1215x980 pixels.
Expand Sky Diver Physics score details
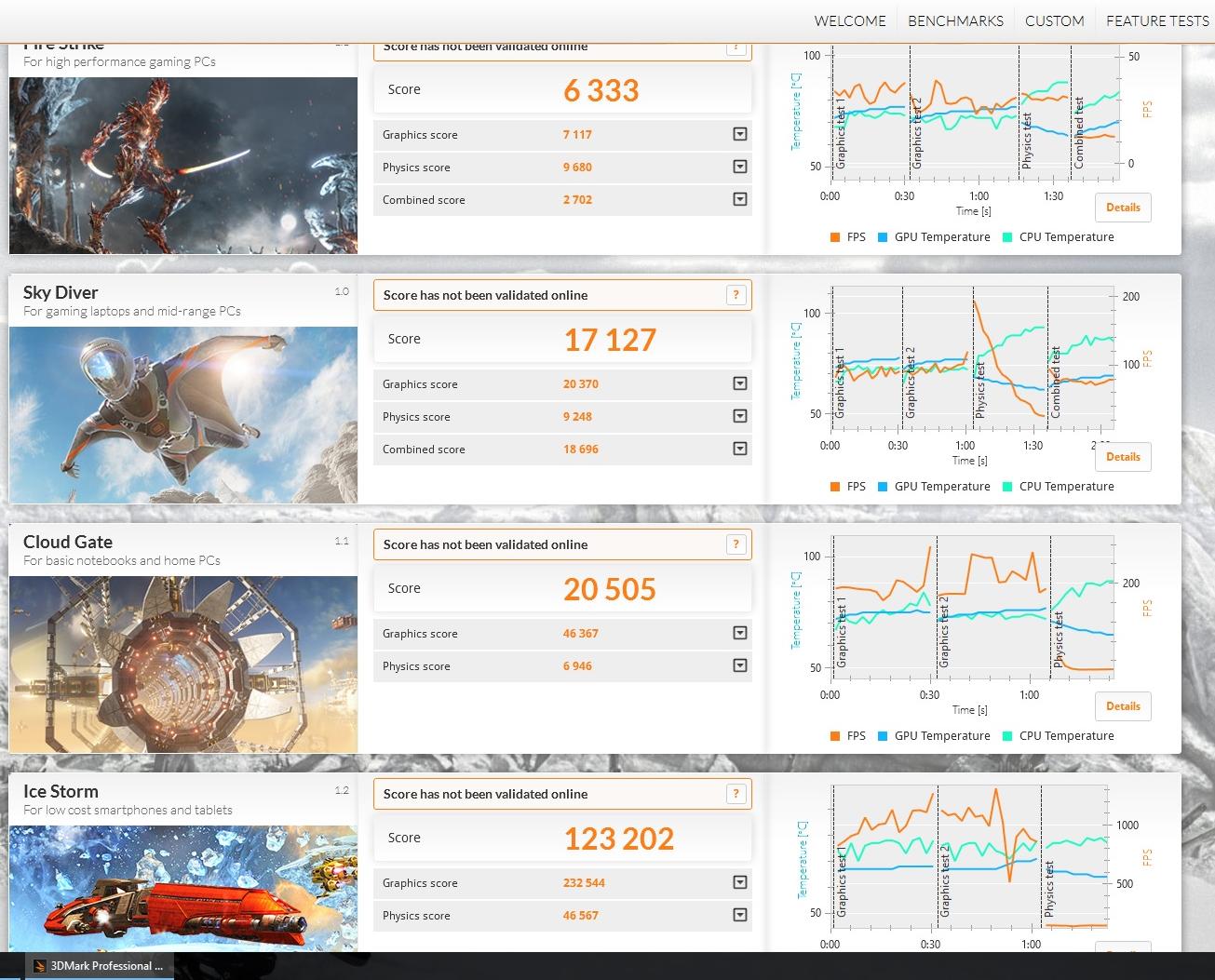tap(740, 416)
